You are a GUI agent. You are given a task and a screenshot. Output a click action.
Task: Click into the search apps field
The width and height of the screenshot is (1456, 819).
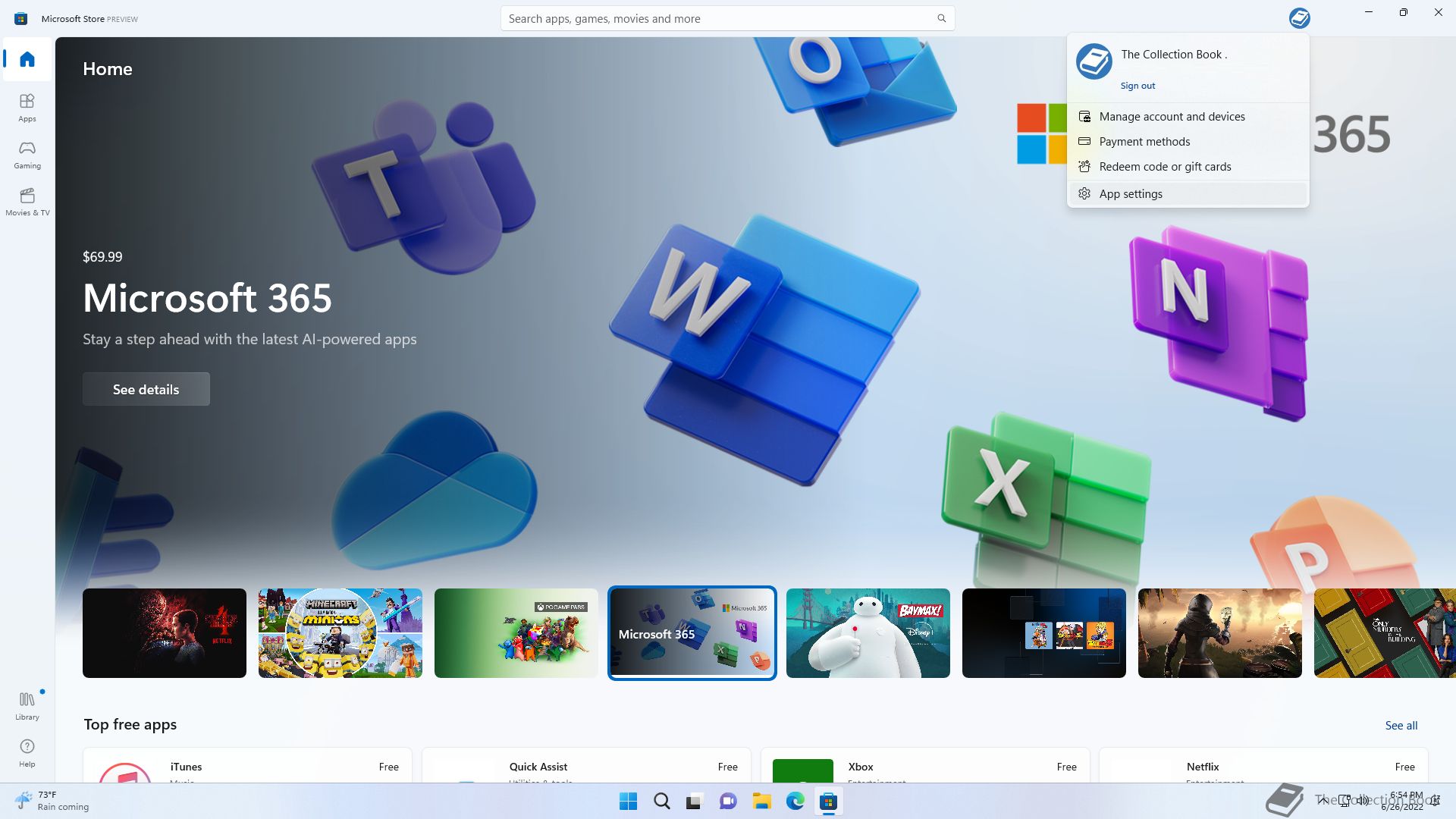pos(727,18)
